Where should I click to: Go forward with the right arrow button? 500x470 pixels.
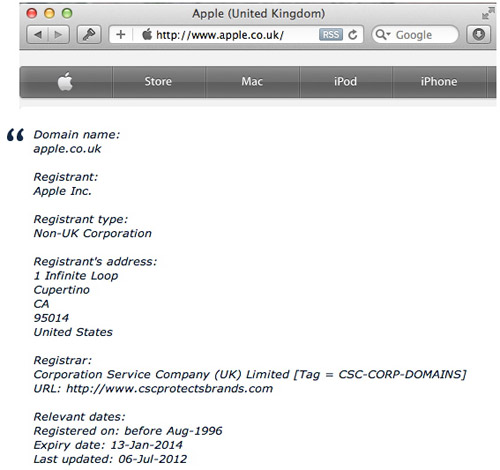point(59,35)
